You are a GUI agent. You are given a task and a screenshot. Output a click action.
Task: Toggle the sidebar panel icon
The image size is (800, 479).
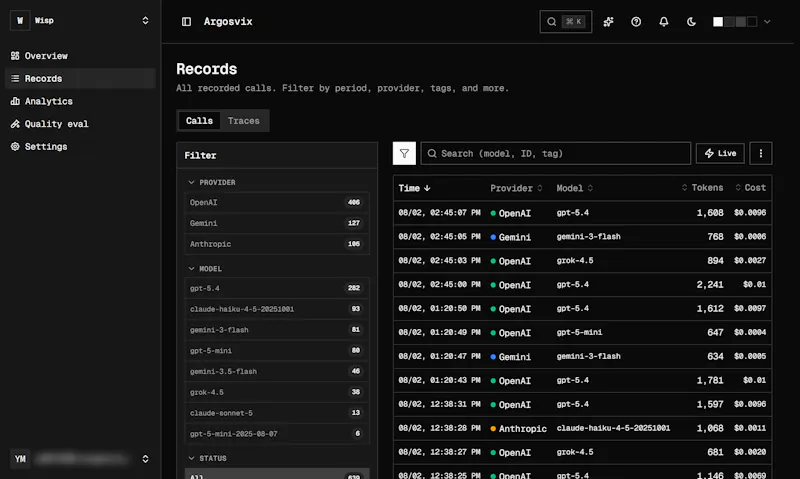[x=186, y=21]
